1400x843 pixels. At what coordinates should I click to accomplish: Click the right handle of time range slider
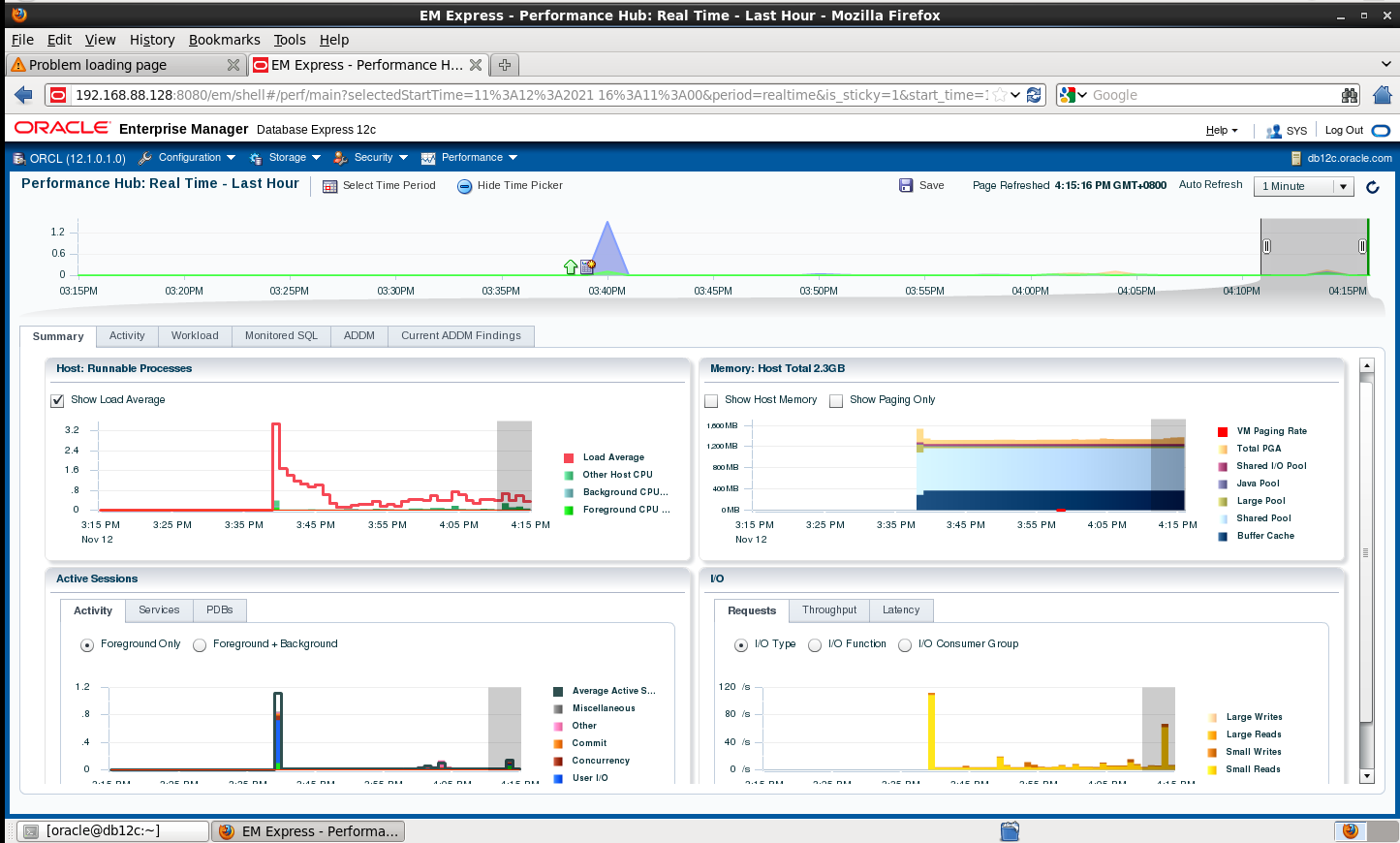coord(1362,246)
